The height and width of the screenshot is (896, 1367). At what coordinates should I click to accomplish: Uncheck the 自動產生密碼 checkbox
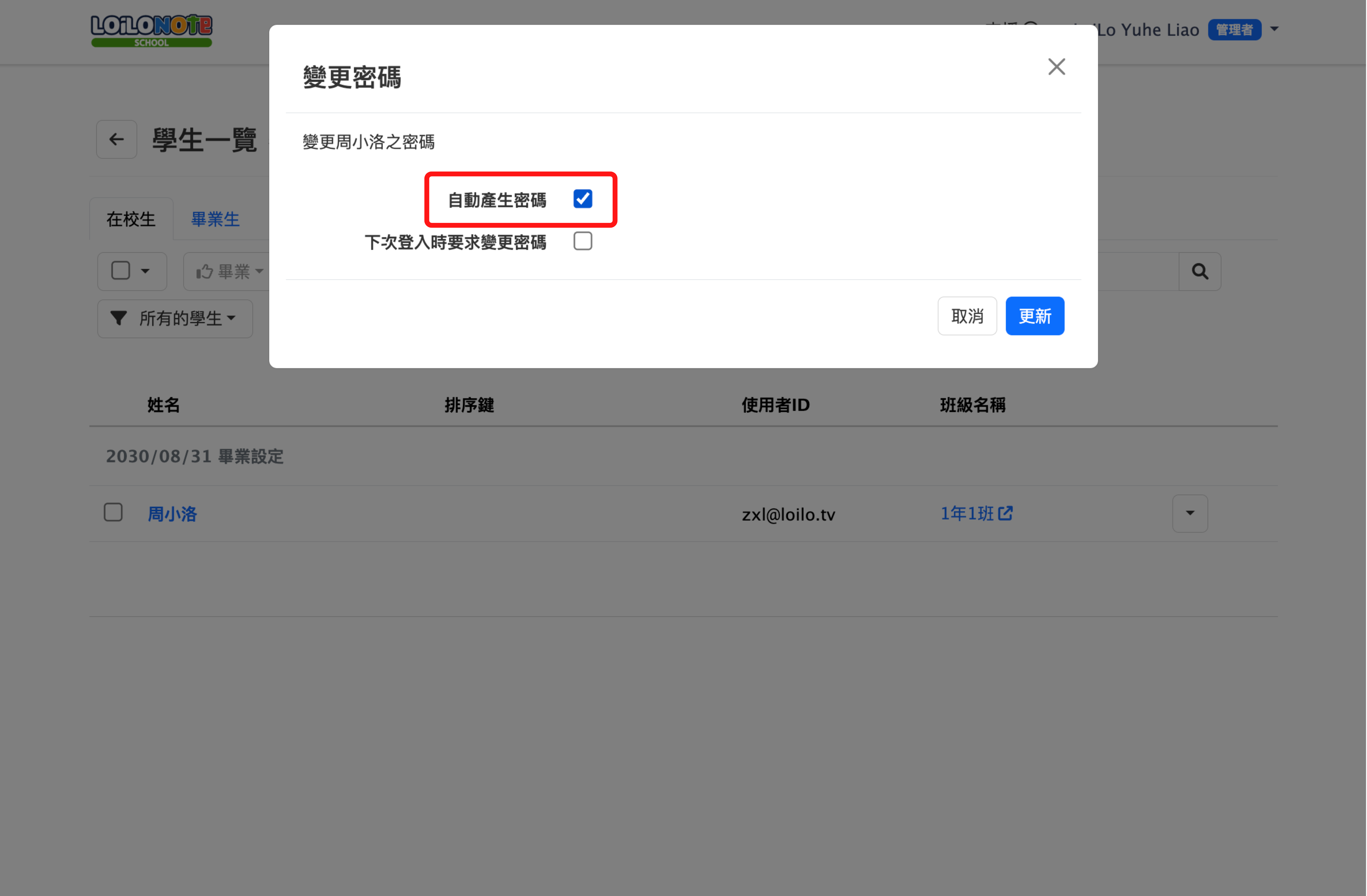pyautogui.click(x=582, y=199)
